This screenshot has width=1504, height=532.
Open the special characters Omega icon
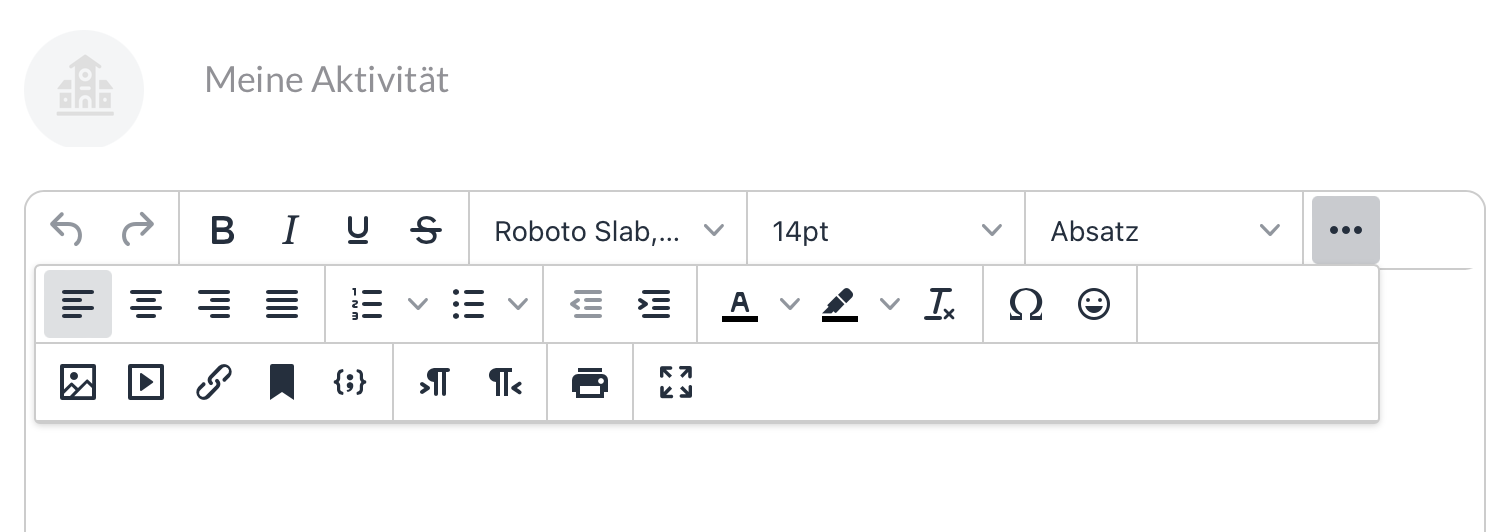click(1026, 304)
